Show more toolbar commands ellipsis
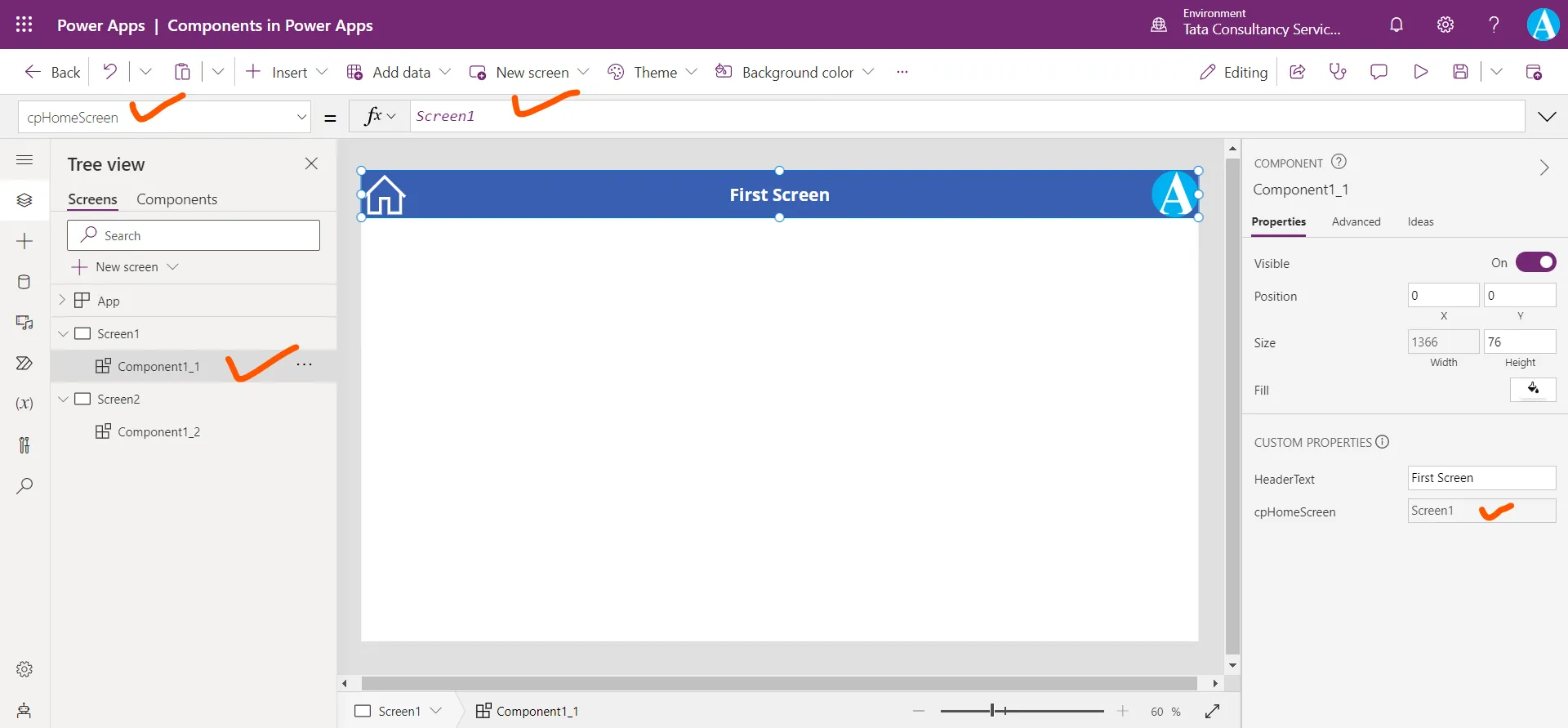 coord(902,72)
